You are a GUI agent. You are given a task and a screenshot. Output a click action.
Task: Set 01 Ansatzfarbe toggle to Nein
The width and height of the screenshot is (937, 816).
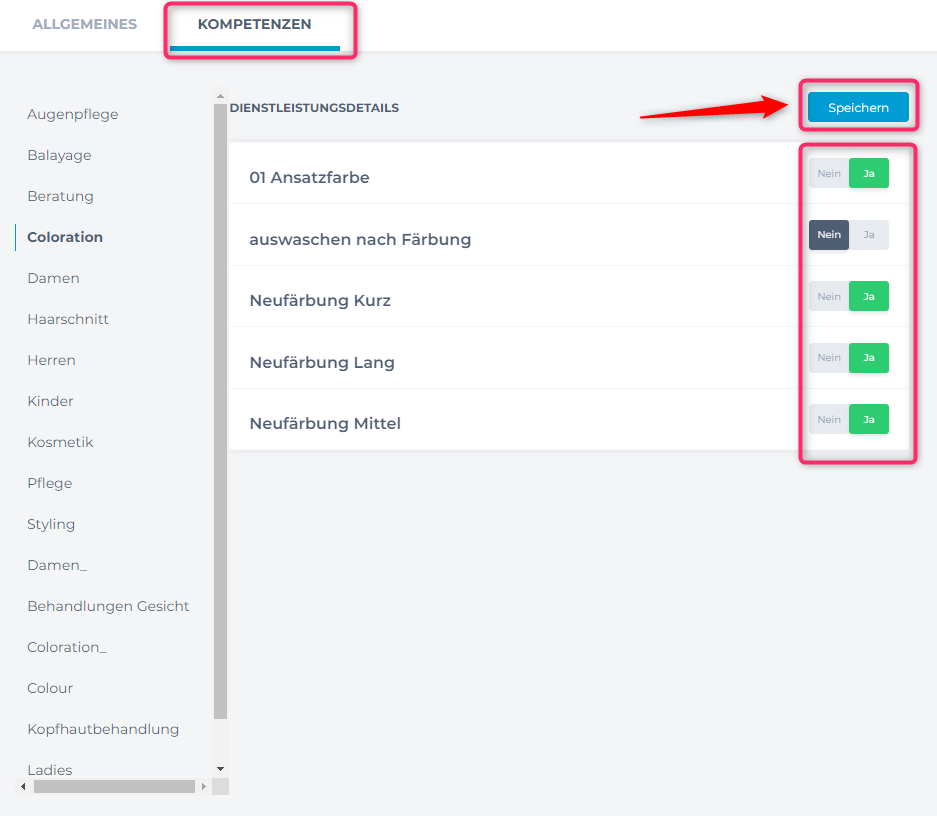pyautogui.click(x=829, y=174)
